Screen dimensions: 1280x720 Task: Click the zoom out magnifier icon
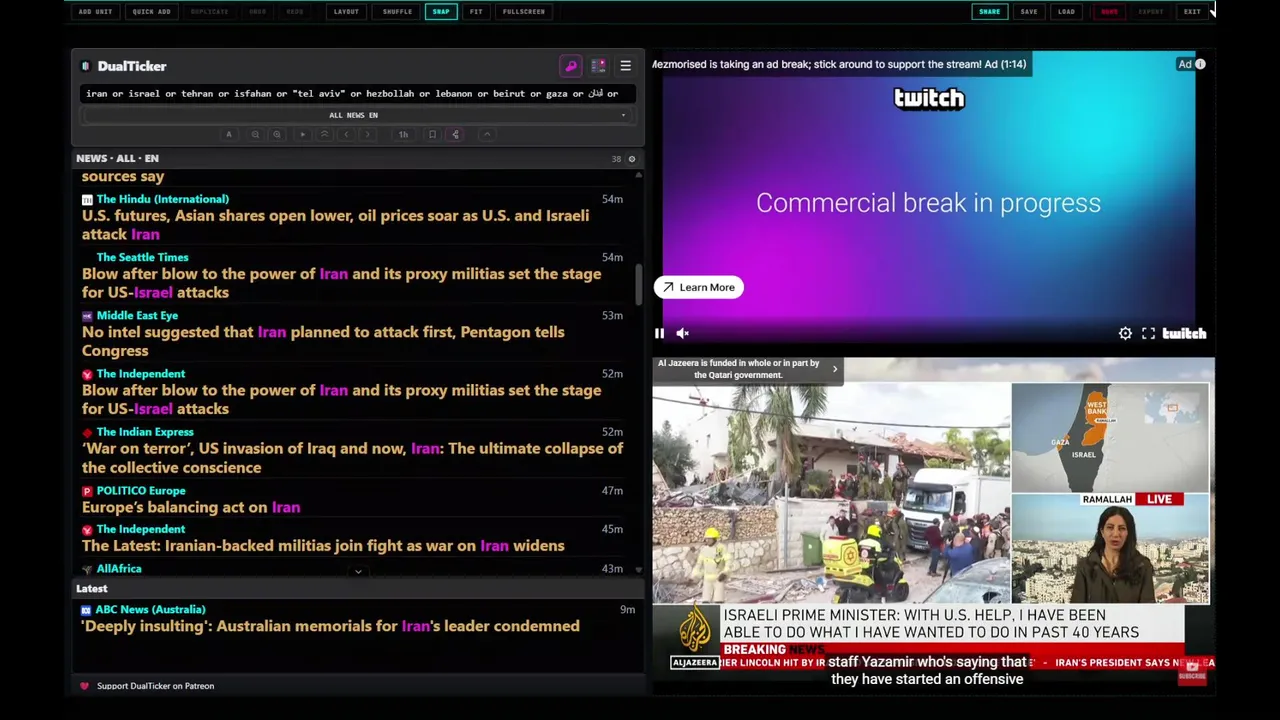point(255,134)
